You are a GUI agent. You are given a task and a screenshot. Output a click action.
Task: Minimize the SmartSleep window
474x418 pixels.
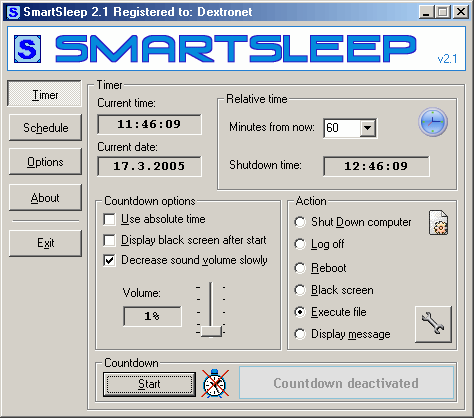426,12
